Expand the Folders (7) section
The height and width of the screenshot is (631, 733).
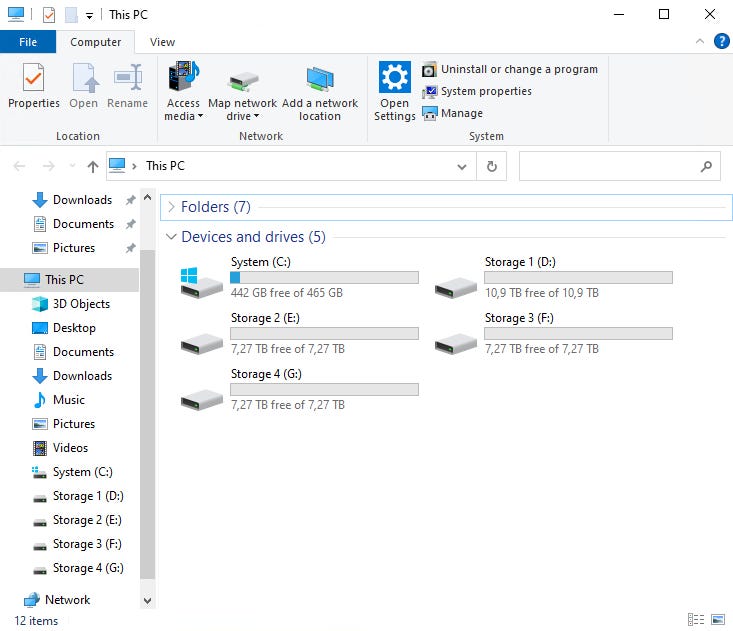tap(171, 207)
